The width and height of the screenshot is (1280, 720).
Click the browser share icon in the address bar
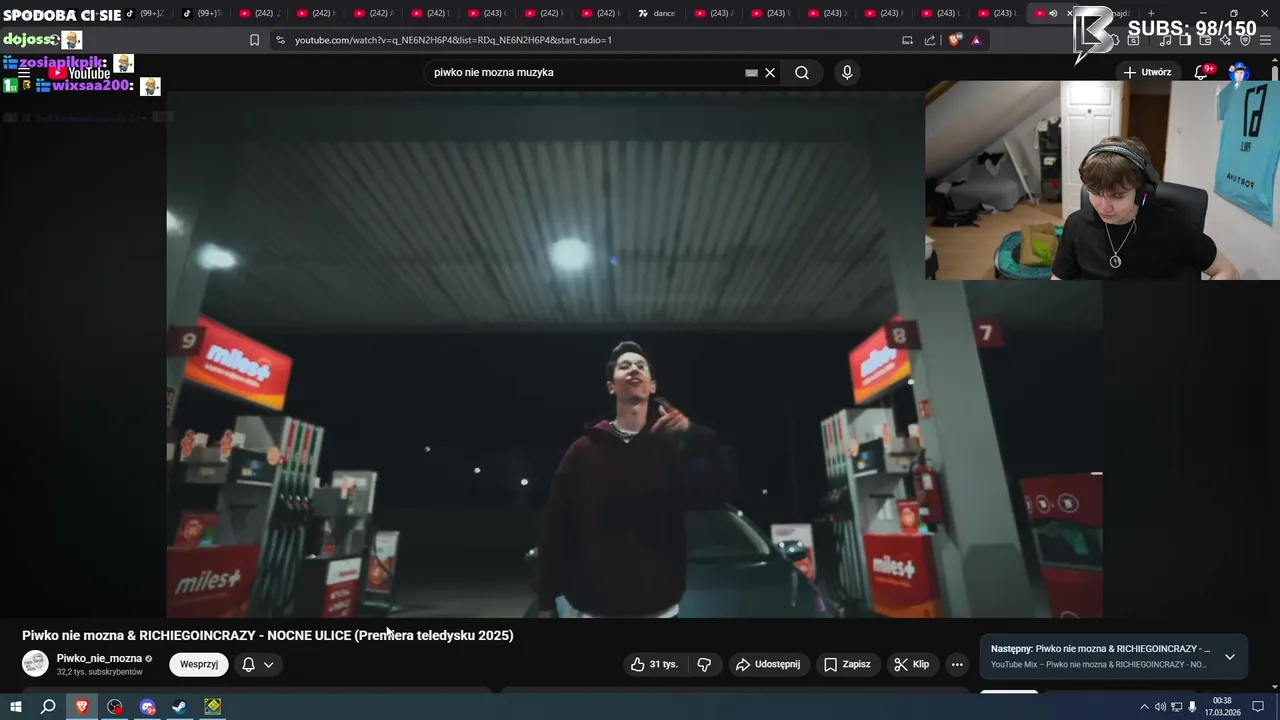click(x=930, y=40)
